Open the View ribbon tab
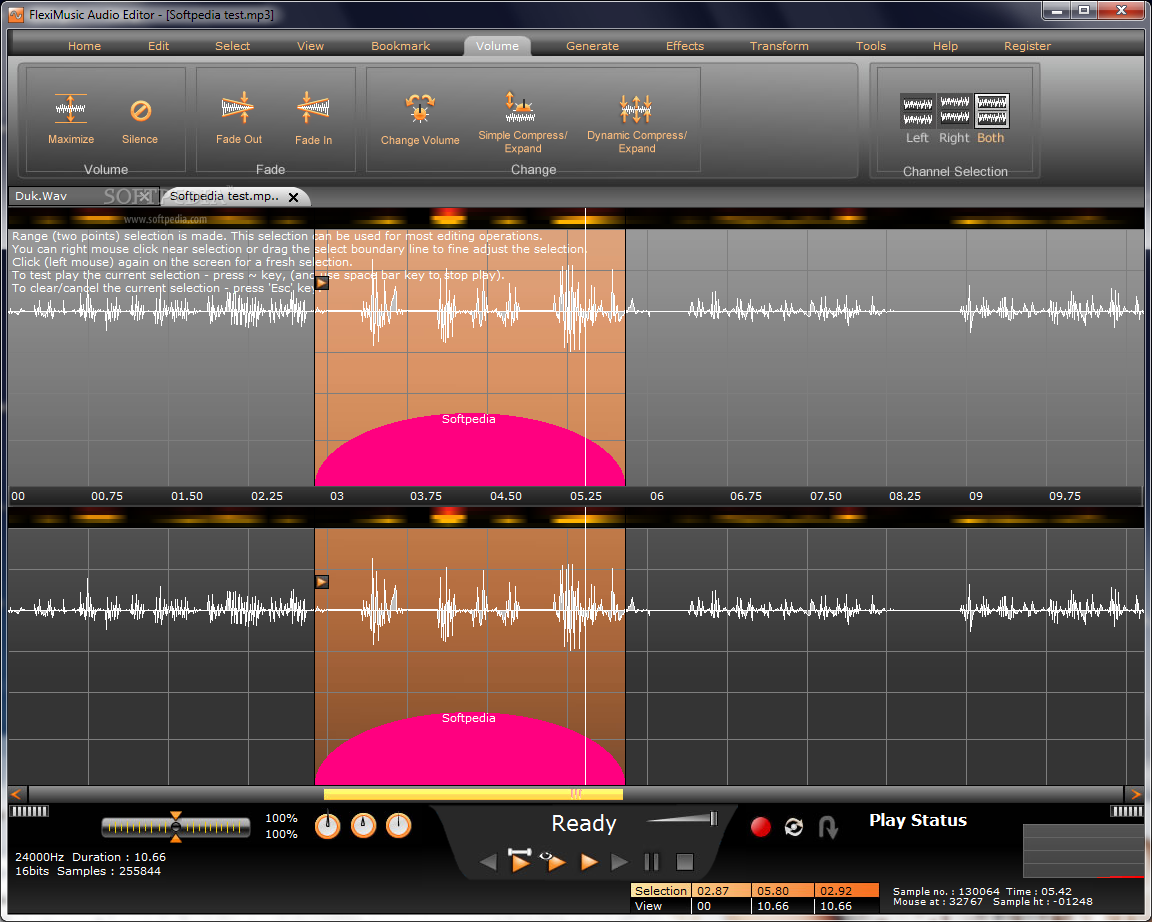Image resolution: width=1152 pixels, height=922 pixels. click(310, 46)
